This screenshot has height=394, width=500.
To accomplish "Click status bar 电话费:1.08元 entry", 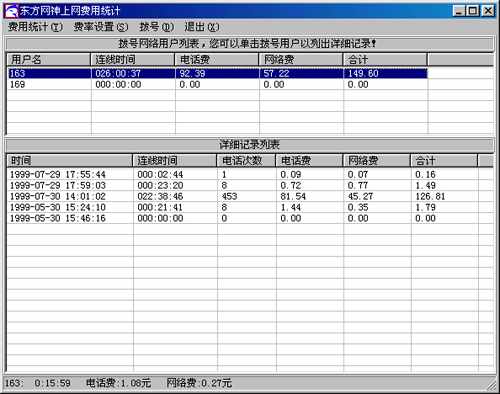I will [119, 383].
